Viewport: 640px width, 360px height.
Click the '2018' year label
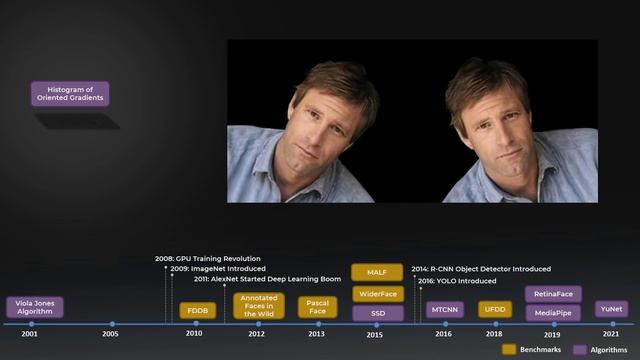tap(494, 334)
